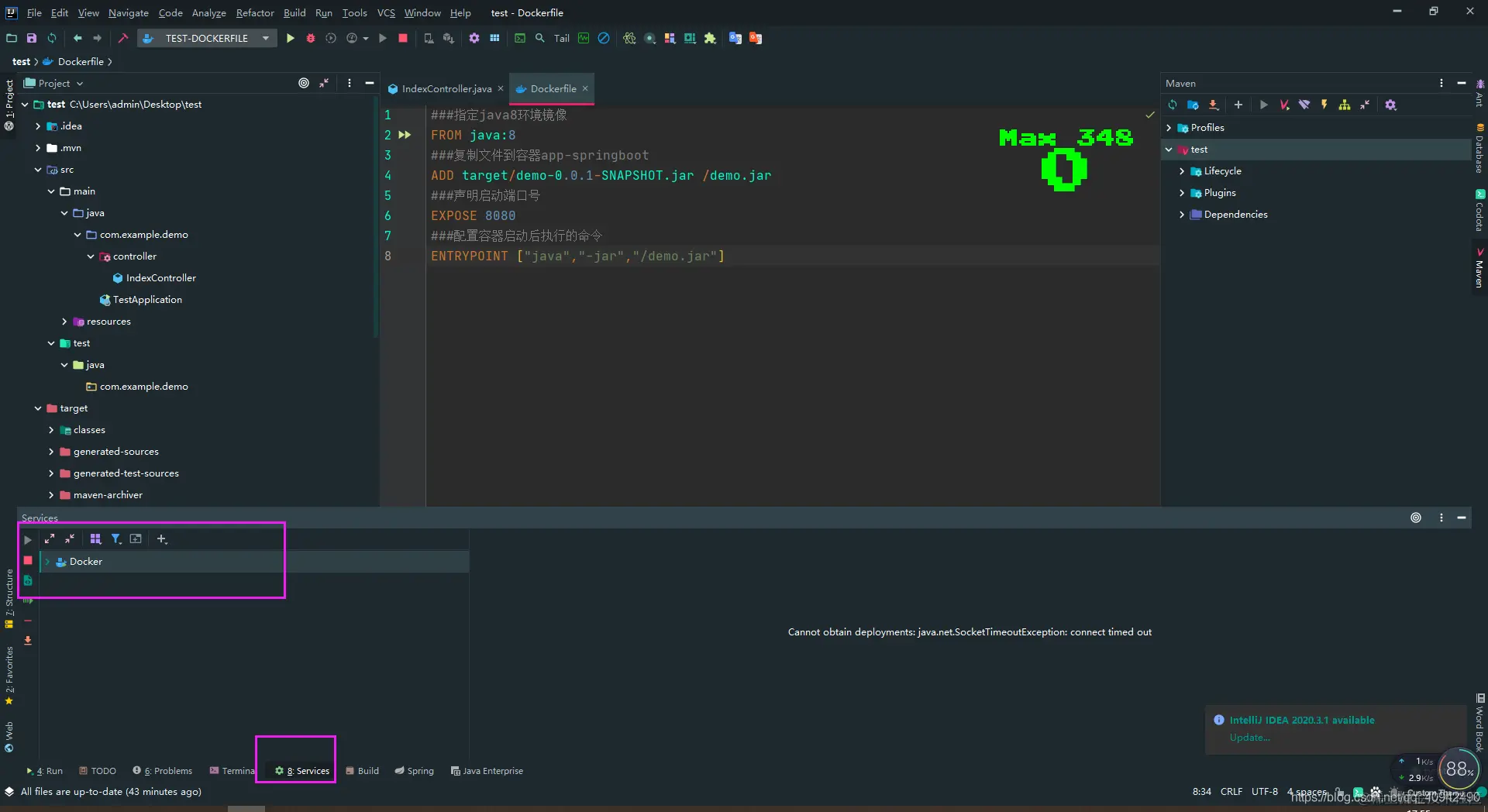Viewport: 1488px width, 812px height.
Task: Toggle Maven offline mode
Action: click(1304, 105)
